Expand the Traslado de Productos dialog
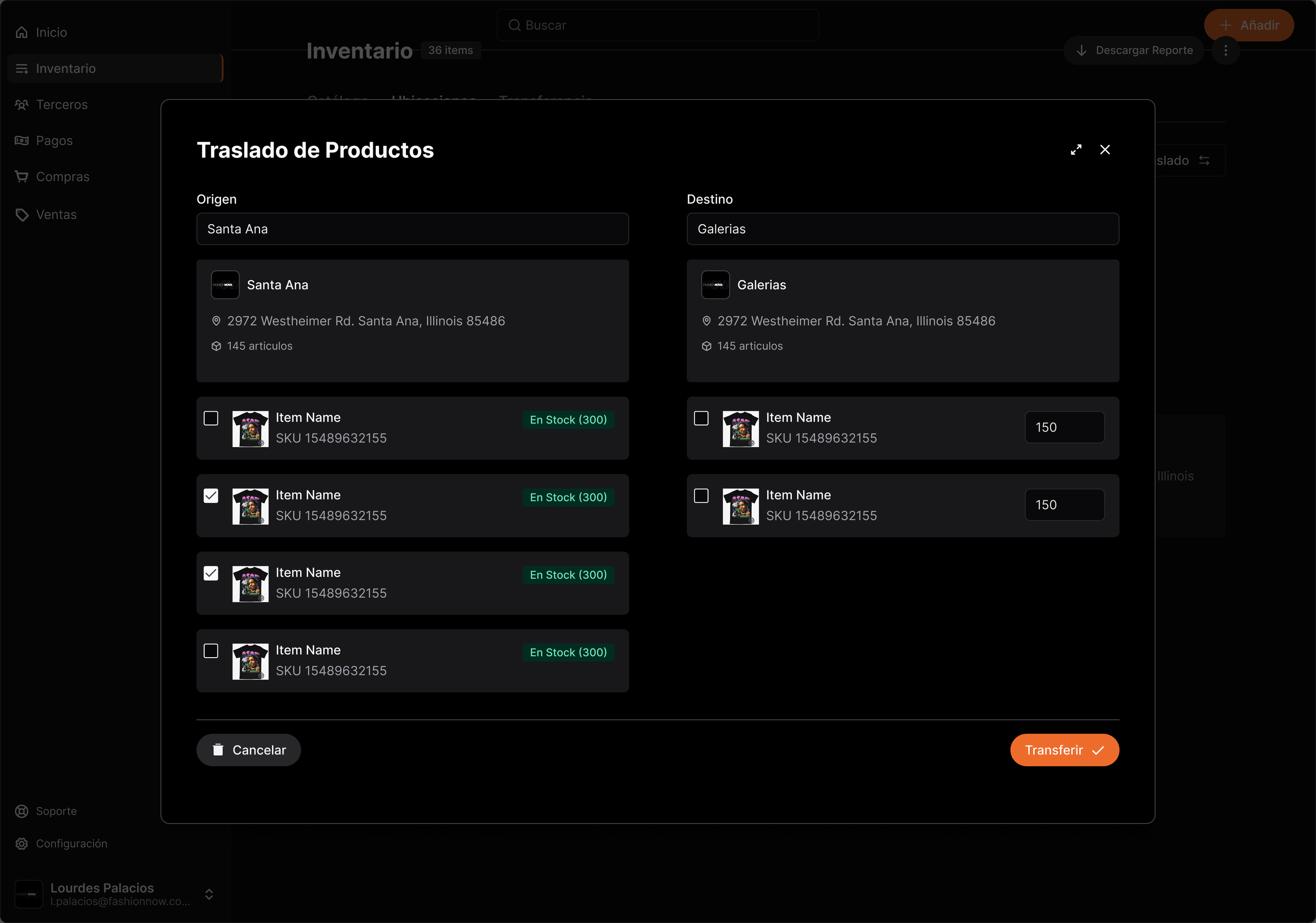This screenshot has height=923, width=1316. click(1076, 150)
